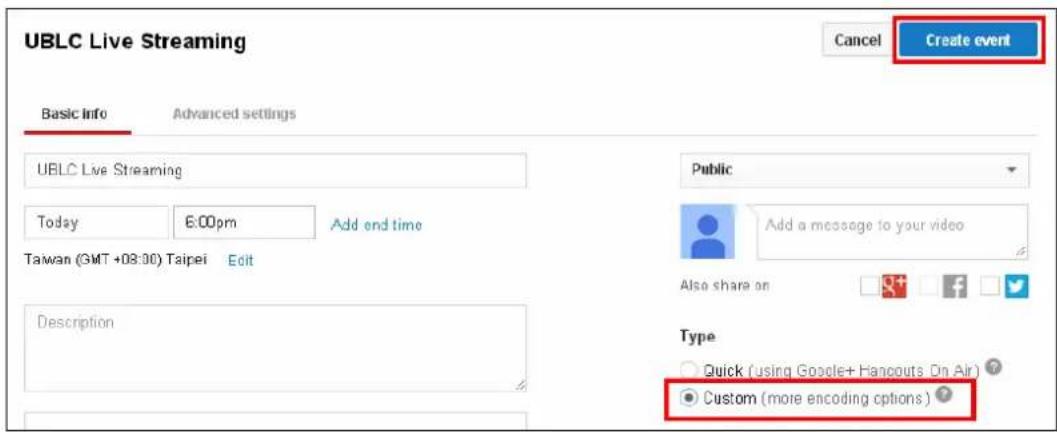
Task: Select the Quick event type radio
Action: [x=689, y=370]
